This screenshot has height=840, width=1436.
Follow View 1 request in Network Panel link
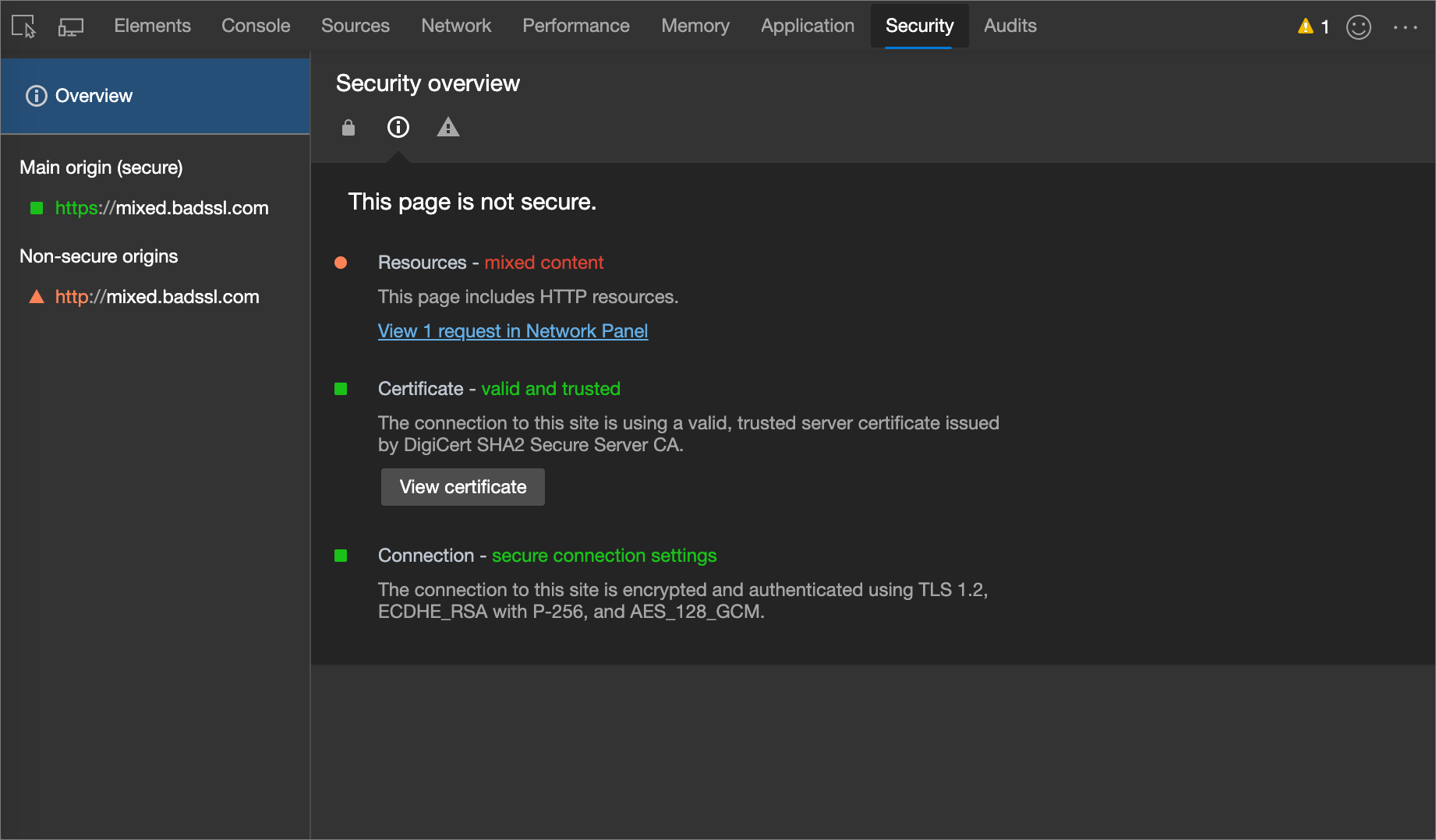(512, 331)
